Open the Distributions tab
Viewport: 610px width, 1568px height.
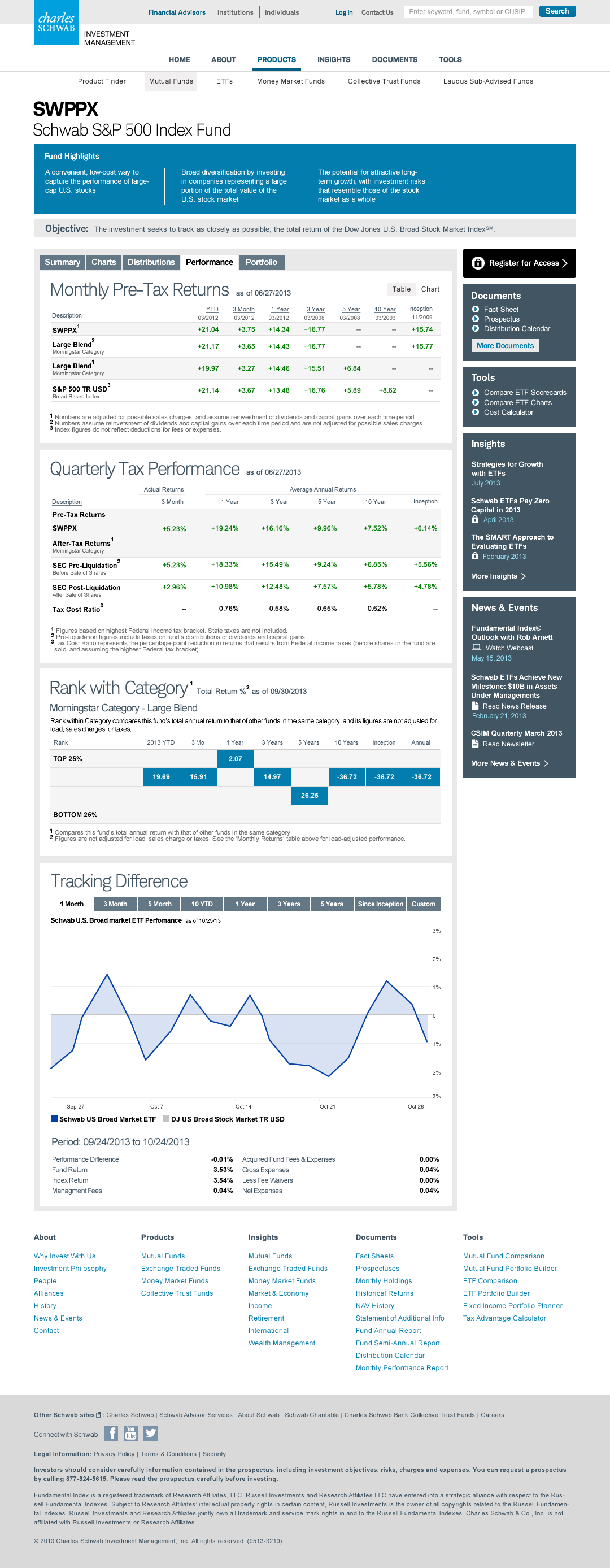click(x=151, y=262)
